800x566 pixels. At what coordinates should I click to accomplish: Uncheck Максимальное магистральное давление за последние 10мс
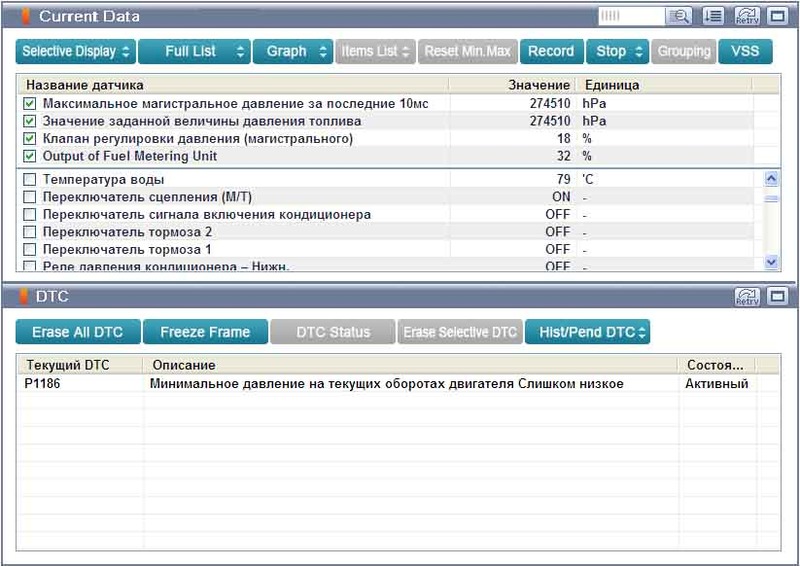pyautogui.click(x=30, y=104)
